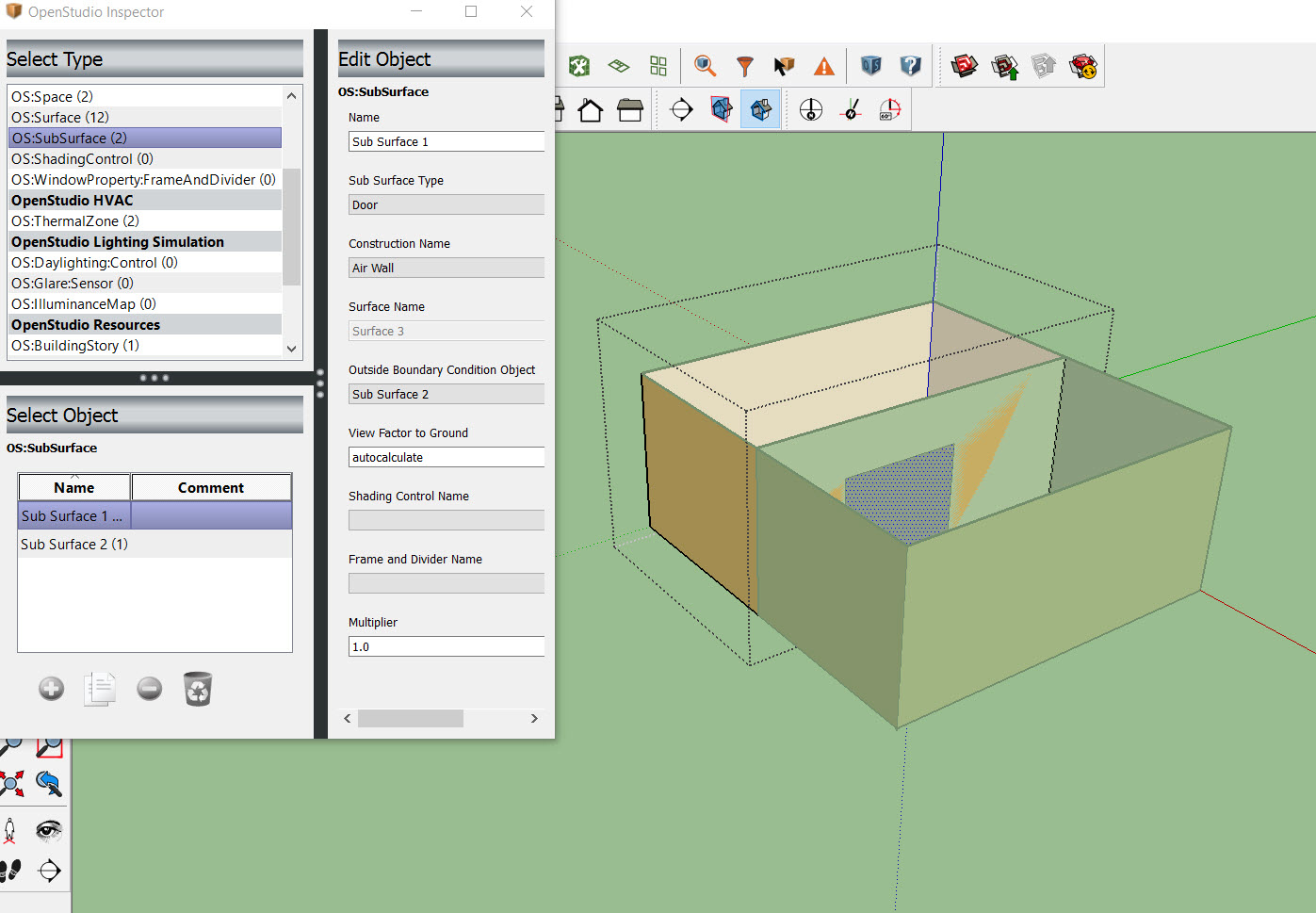
Task: Click Edit Object horizontal scrollbar left arrow
Action: [348, 718]
